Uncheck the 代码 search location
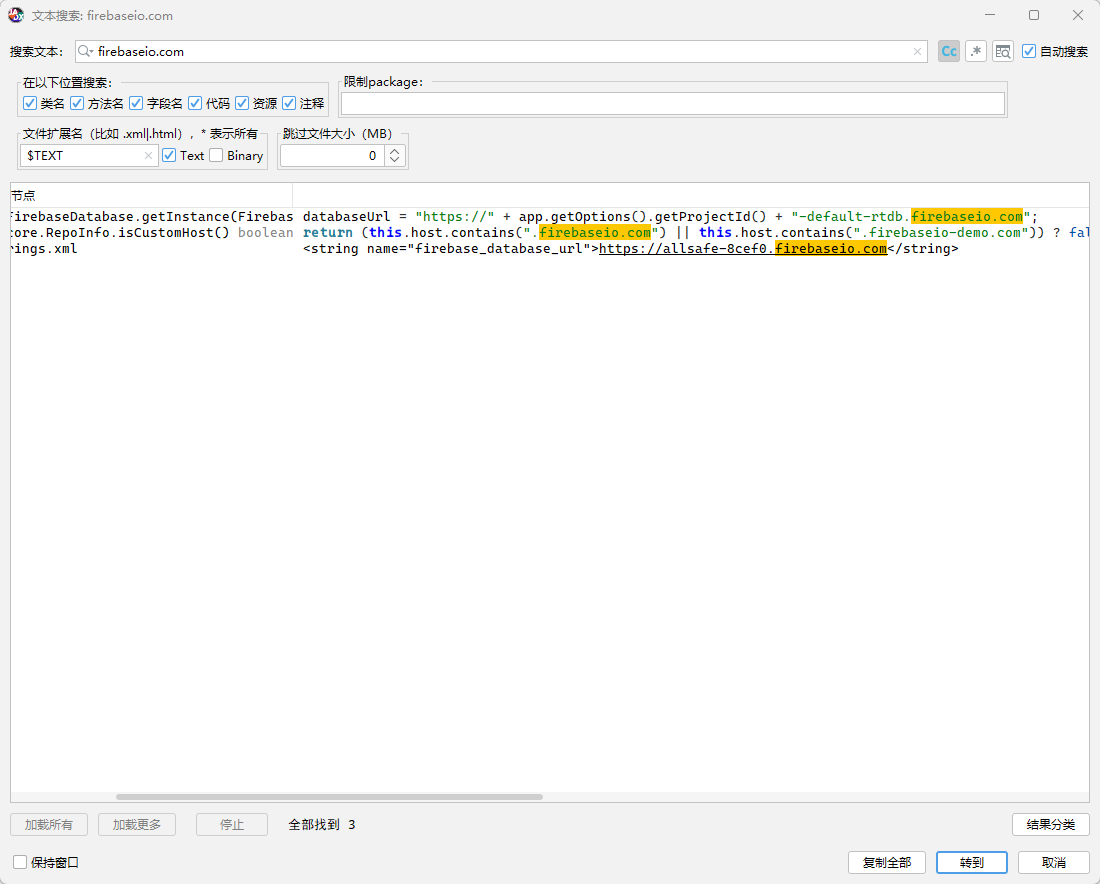1100x884 pixels. (195, 103)
